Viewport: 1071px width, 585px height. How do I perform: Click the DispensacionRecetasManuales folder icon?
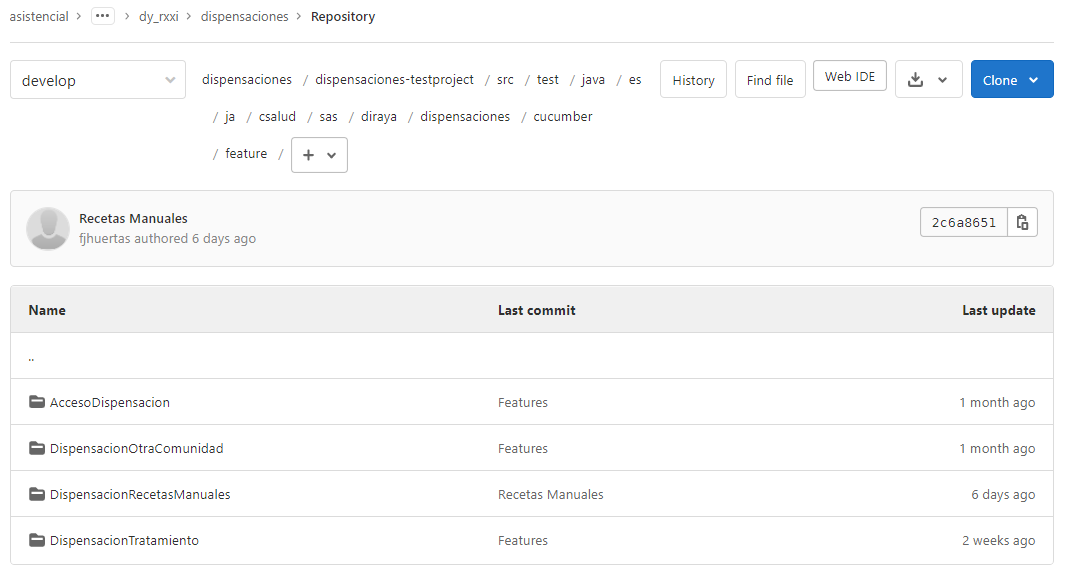tap(37, 494)
